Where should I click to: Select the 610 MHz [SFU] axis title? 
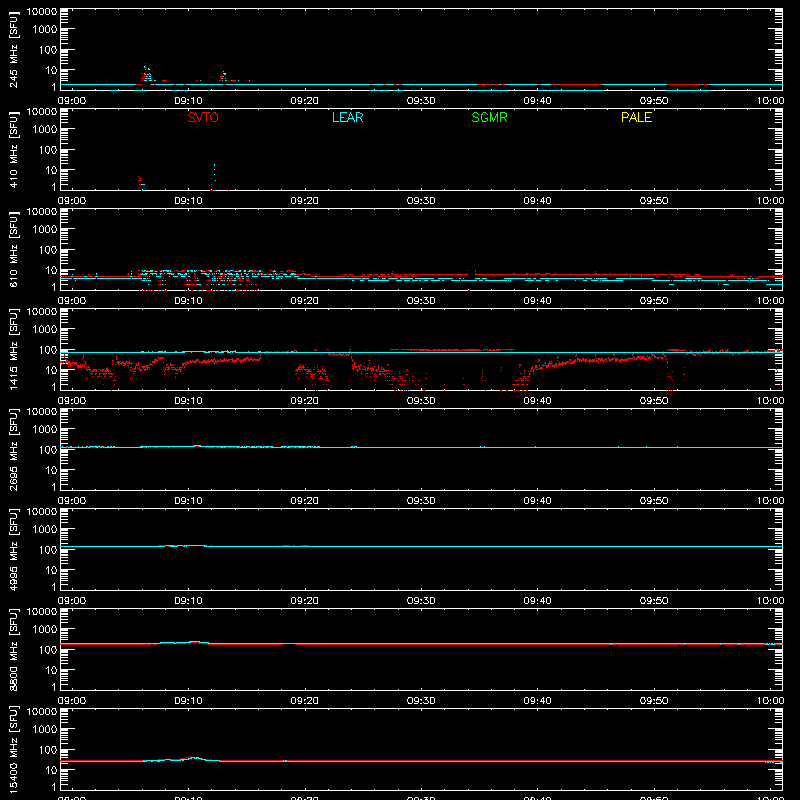(x=13, y=250)
